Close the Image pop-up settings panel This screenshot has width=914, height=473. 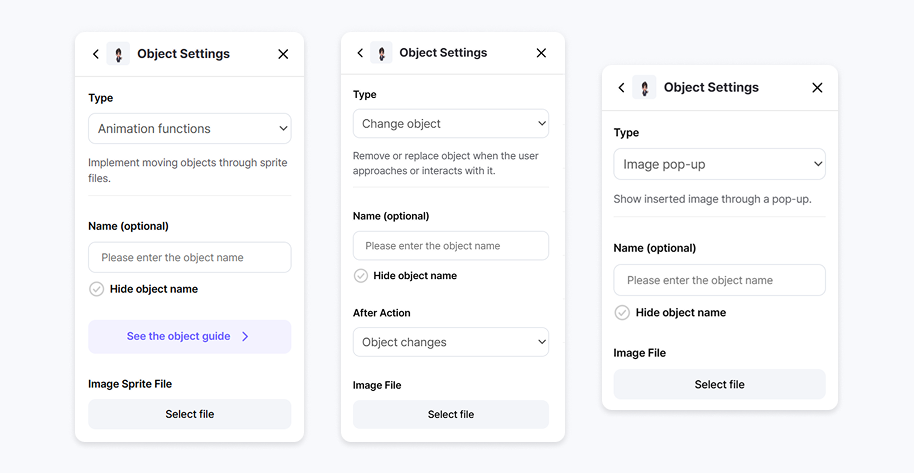817,88
